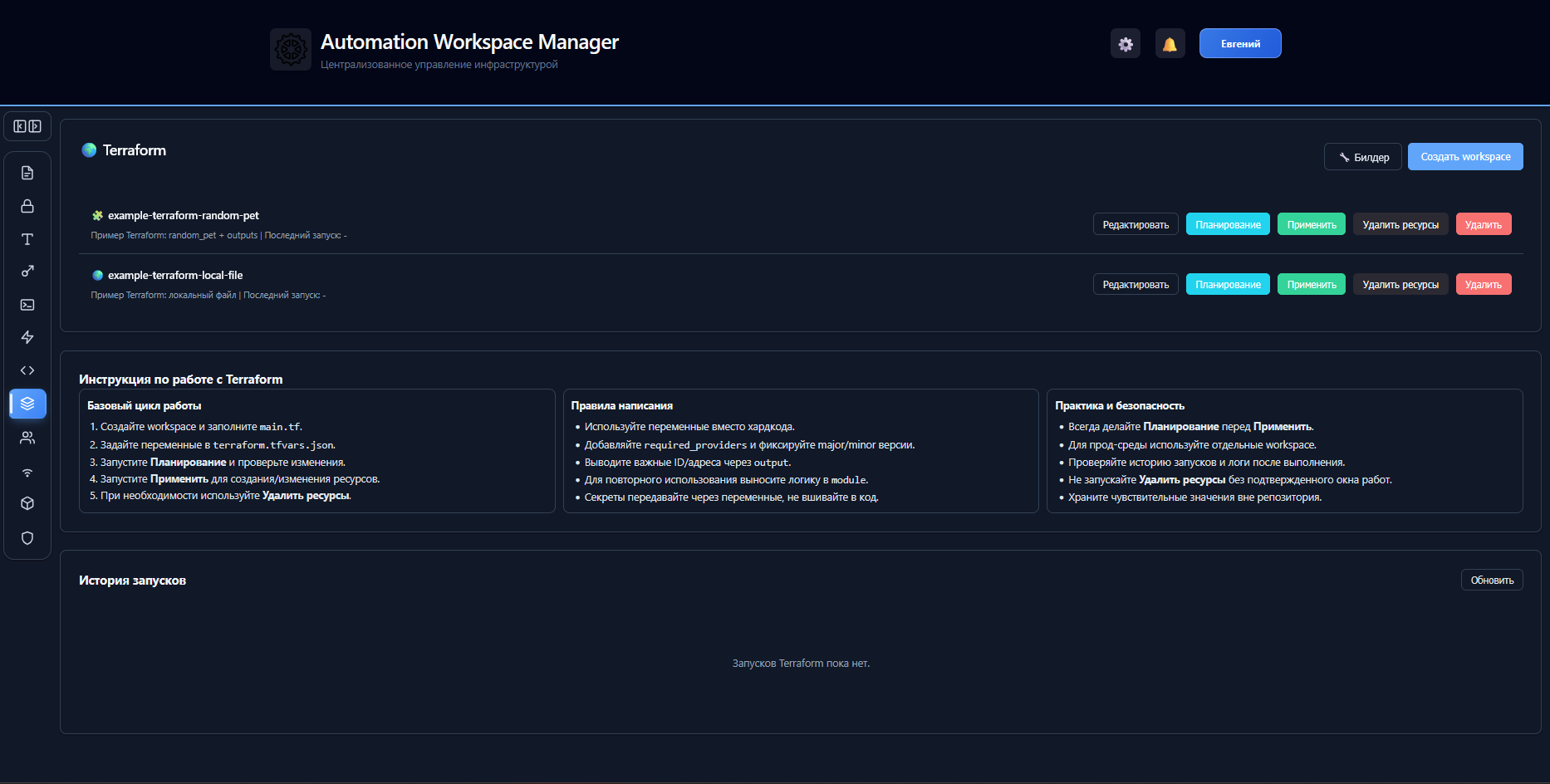Open the terminal console sidebar icon
Screen dimensions: 1550x784
point(27,305)
